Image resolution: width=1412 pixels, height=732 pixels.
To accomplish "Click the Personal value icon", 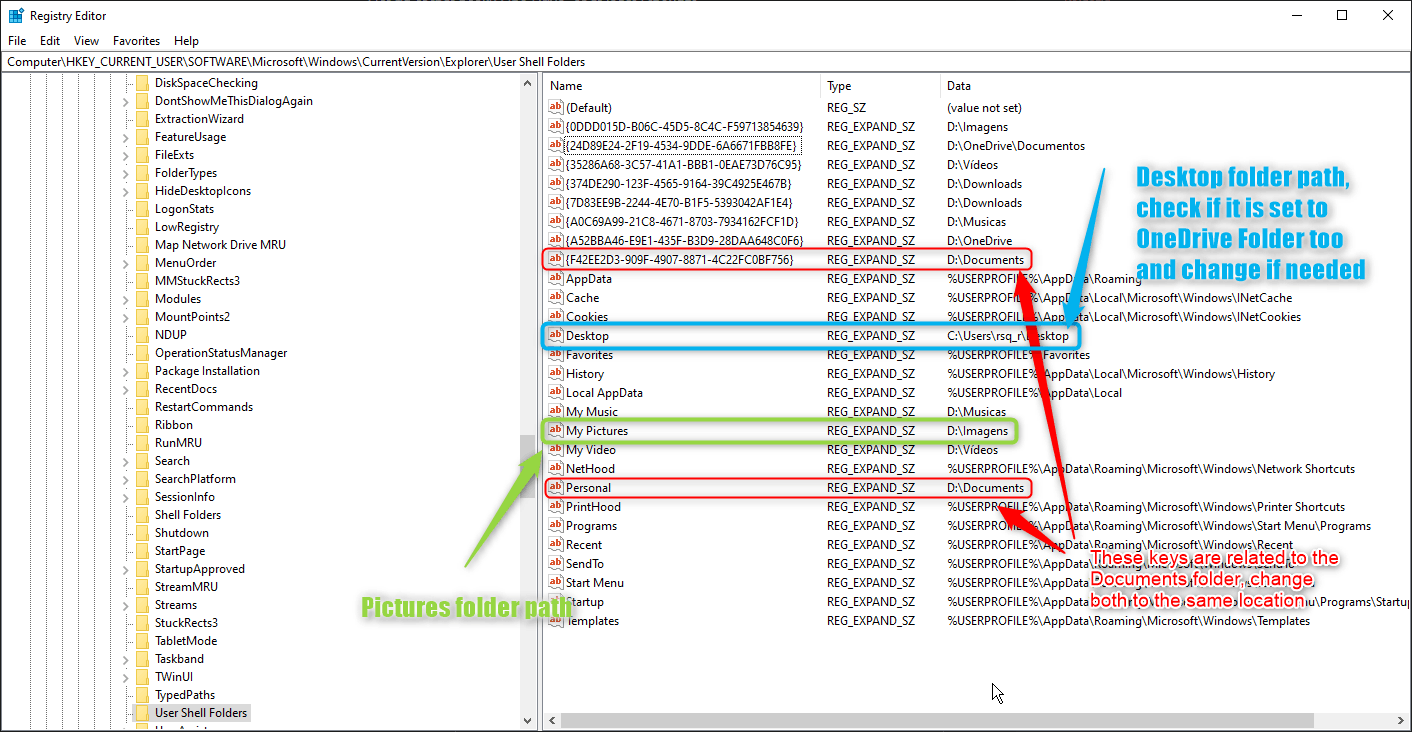I will (556, 487).
